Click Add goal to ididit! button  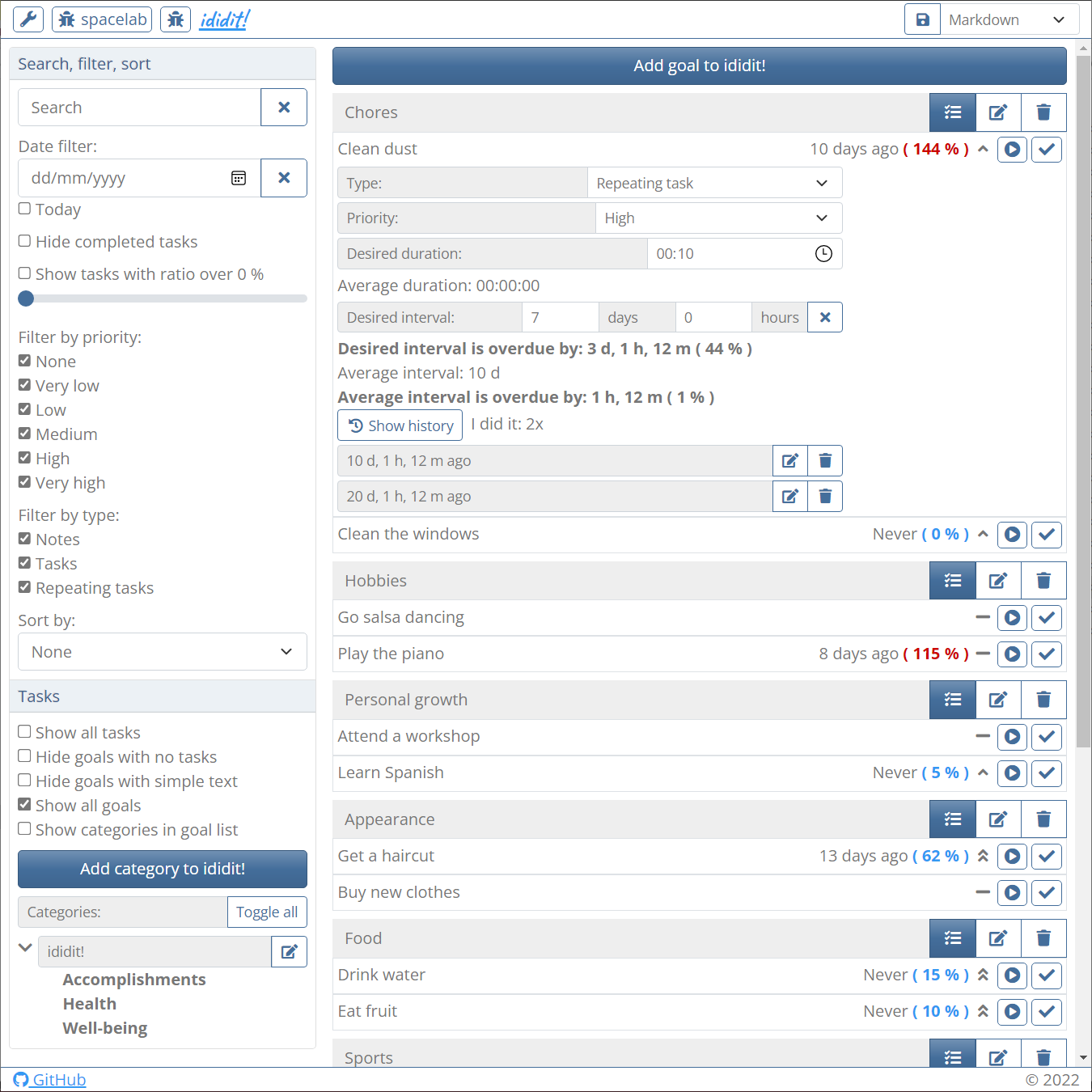pos(700,66)
